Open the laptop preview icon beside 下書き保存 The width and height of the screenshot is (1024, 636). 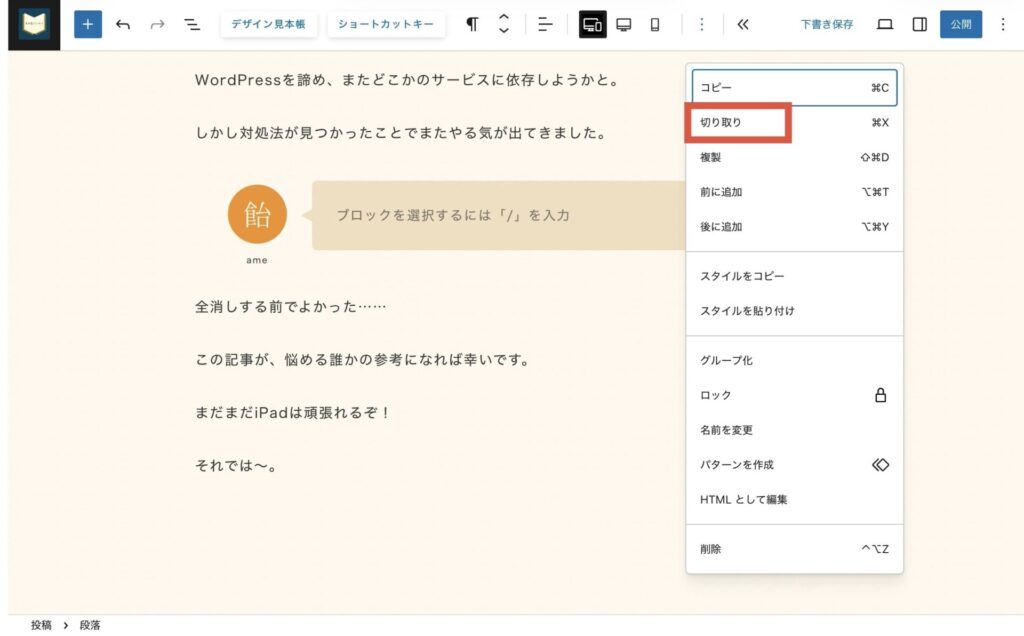click(x=885, y=24)
